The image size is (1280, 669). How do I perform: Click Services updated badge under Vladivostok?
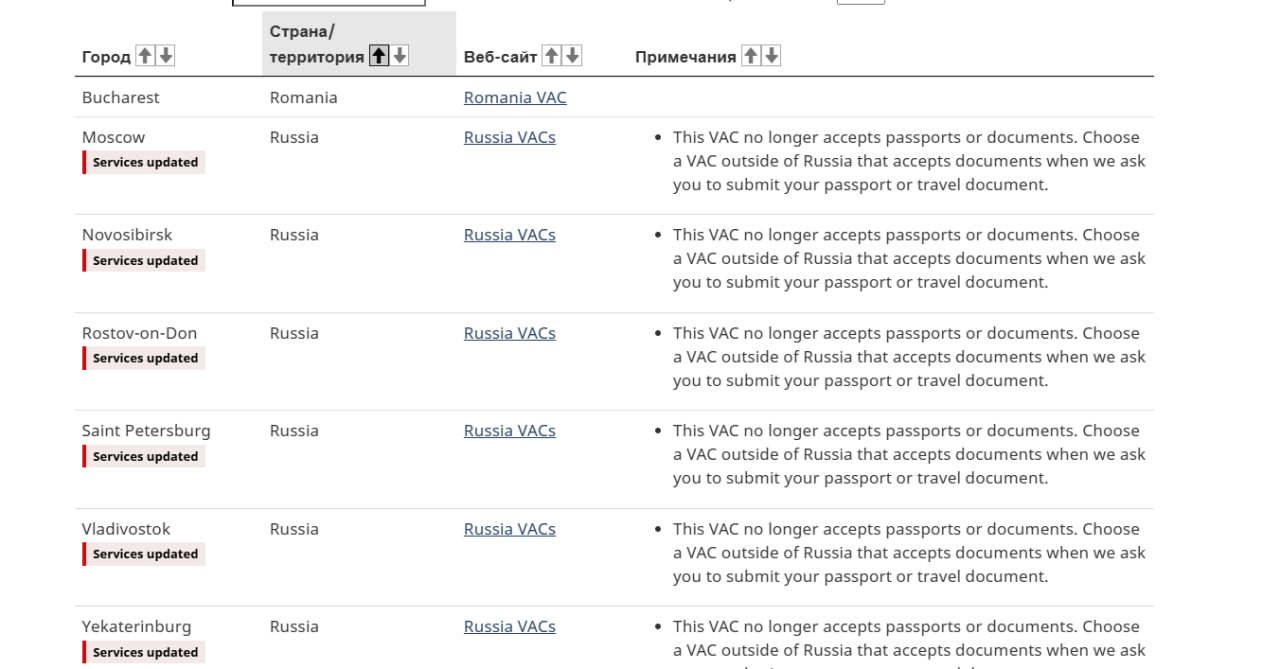click(x=145, y=554)
